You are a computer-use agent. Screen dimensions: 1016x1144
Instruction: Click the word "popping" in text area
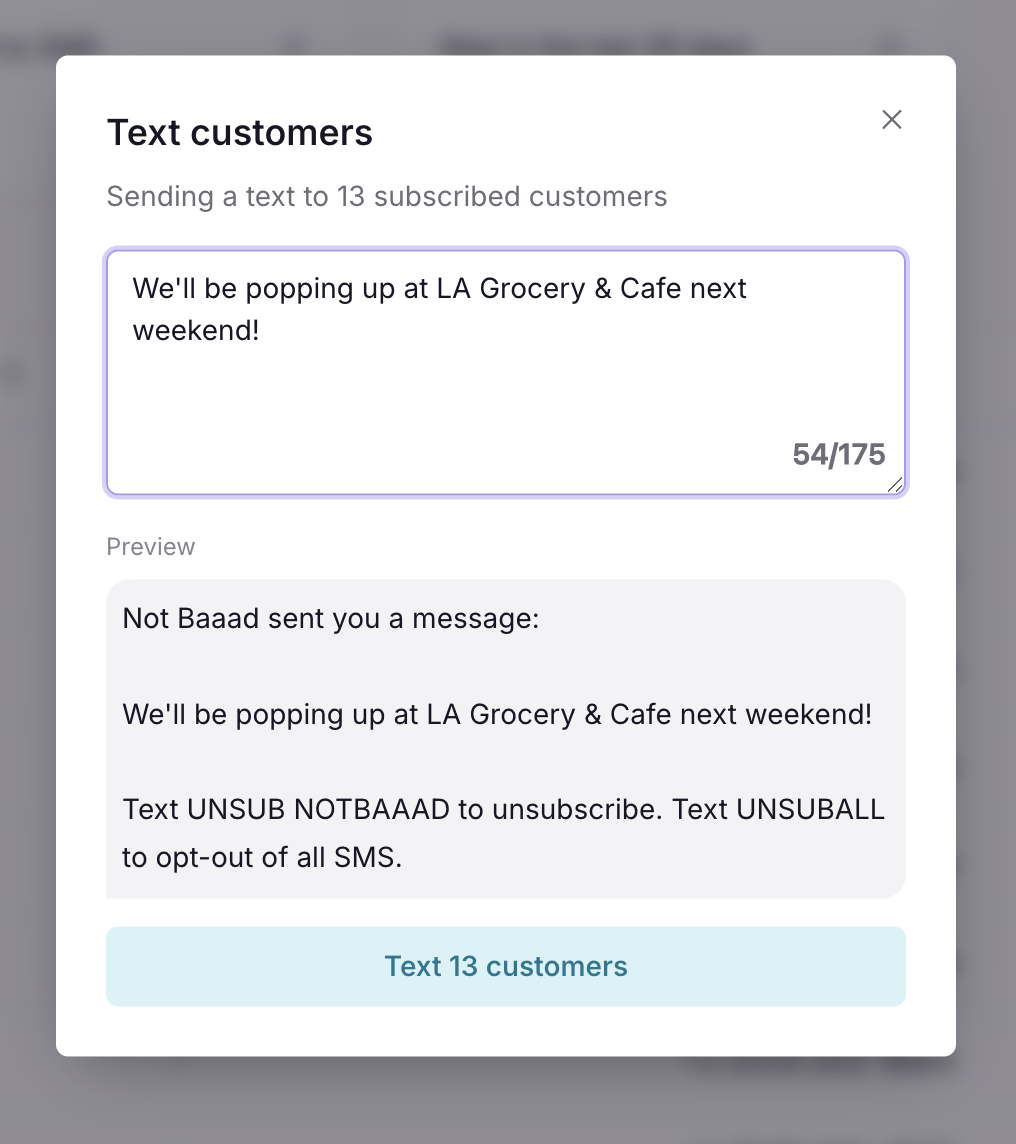pos(300,289)
